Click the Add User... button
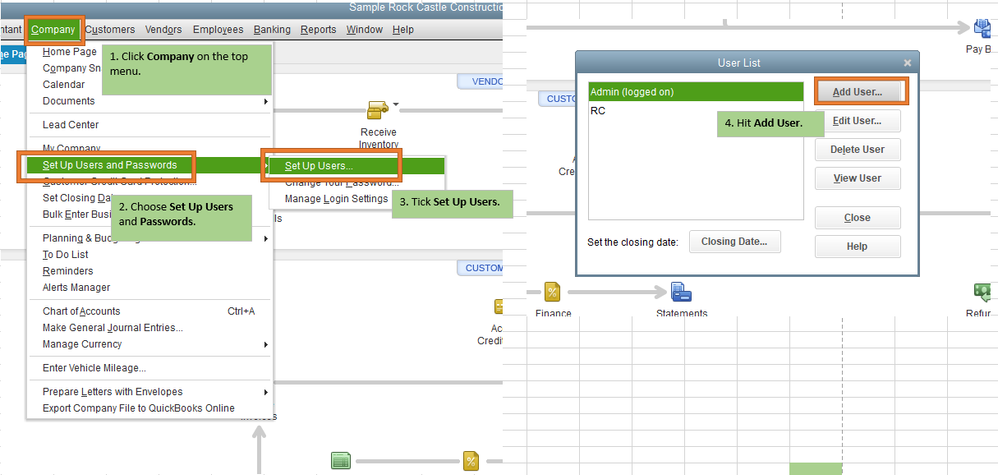Viewport: 998px width, 475px height. (x=857, y=92)
